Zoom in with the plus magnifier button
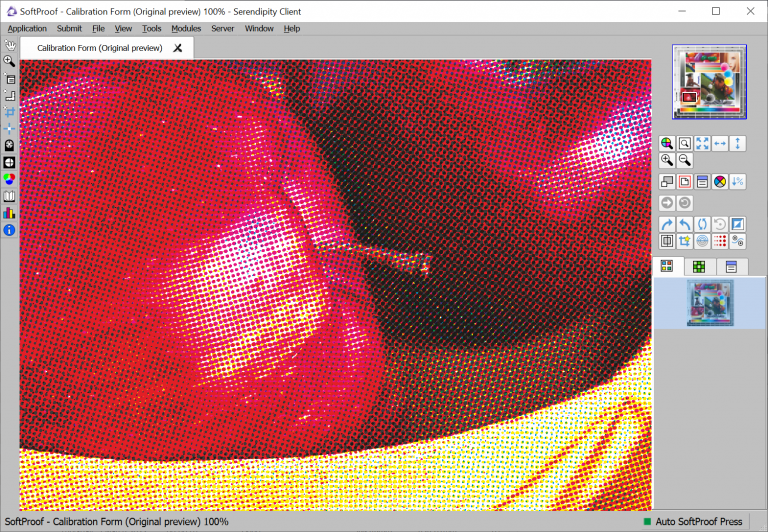The image size is (768, 532). pos(667,160)
